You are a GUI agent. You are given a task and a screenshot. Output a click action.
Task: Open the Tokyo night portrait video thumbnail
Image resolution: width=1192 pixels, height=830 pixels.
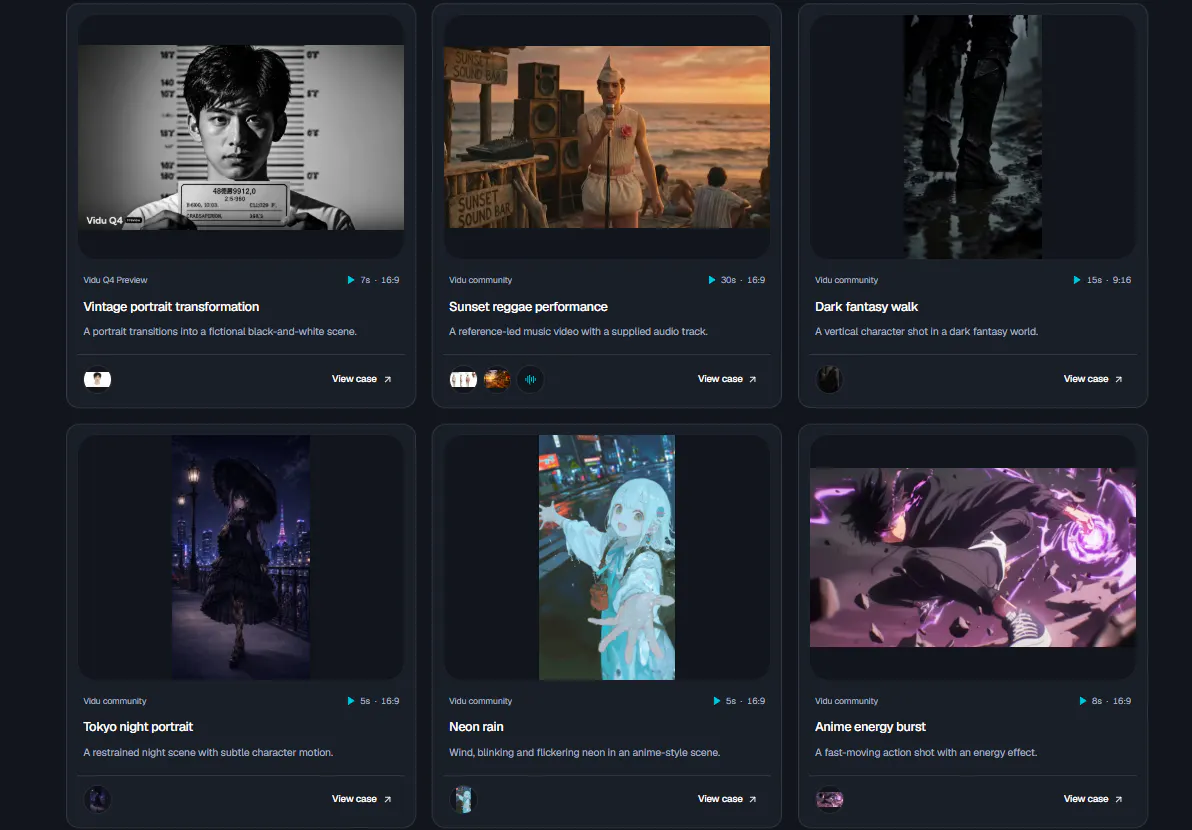point(241,557)
